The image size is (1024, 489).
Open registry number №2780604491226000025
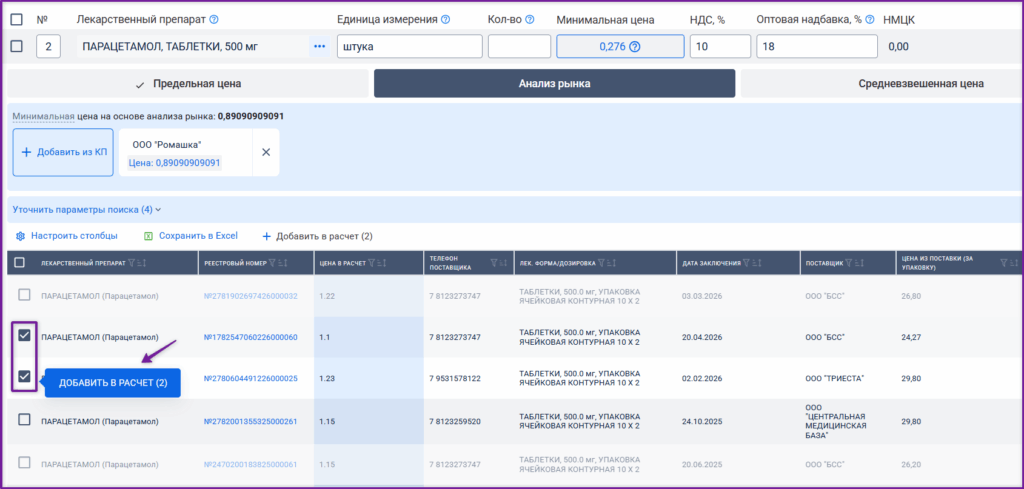tap(251, 378)
